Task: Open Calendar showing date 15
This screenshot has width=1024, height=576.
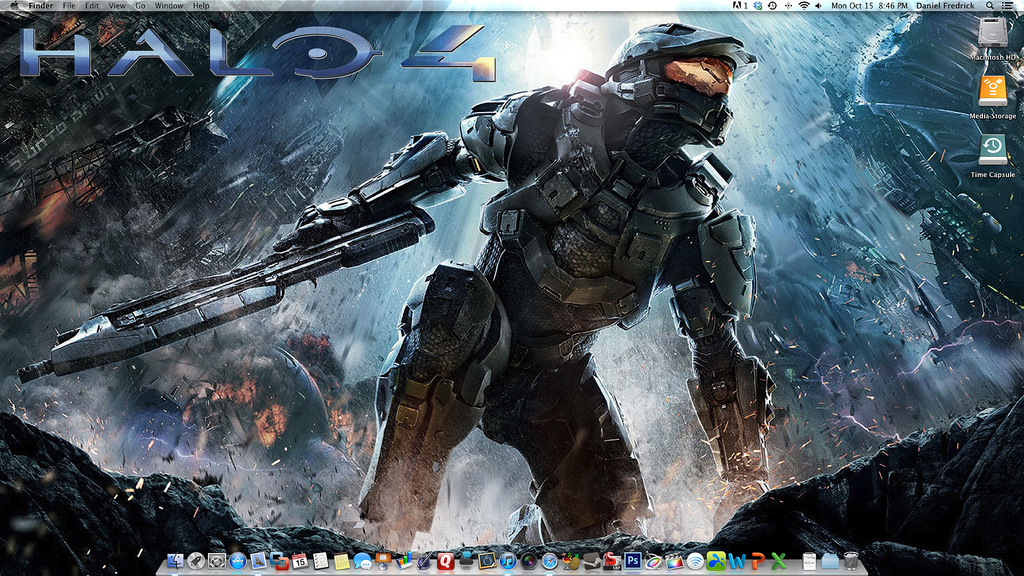Action: click(x=300, y=561)
